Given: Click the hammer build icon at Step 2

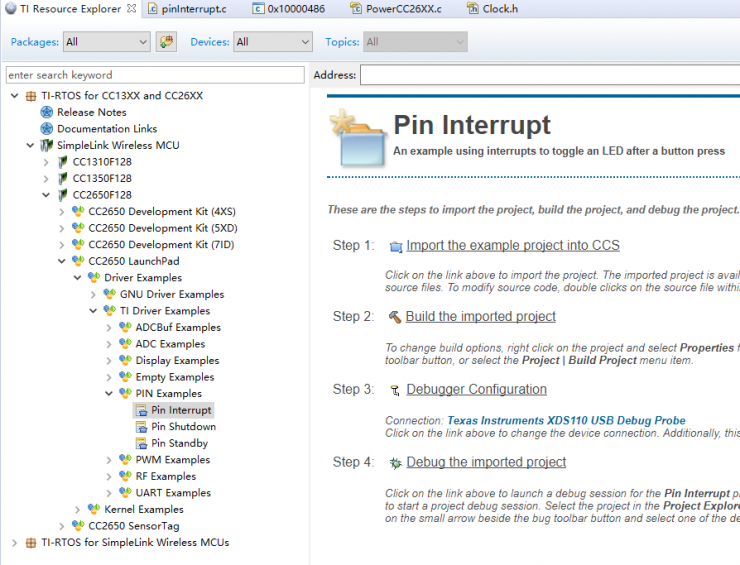Looking at the screenshot, I should tap(395, 317).
